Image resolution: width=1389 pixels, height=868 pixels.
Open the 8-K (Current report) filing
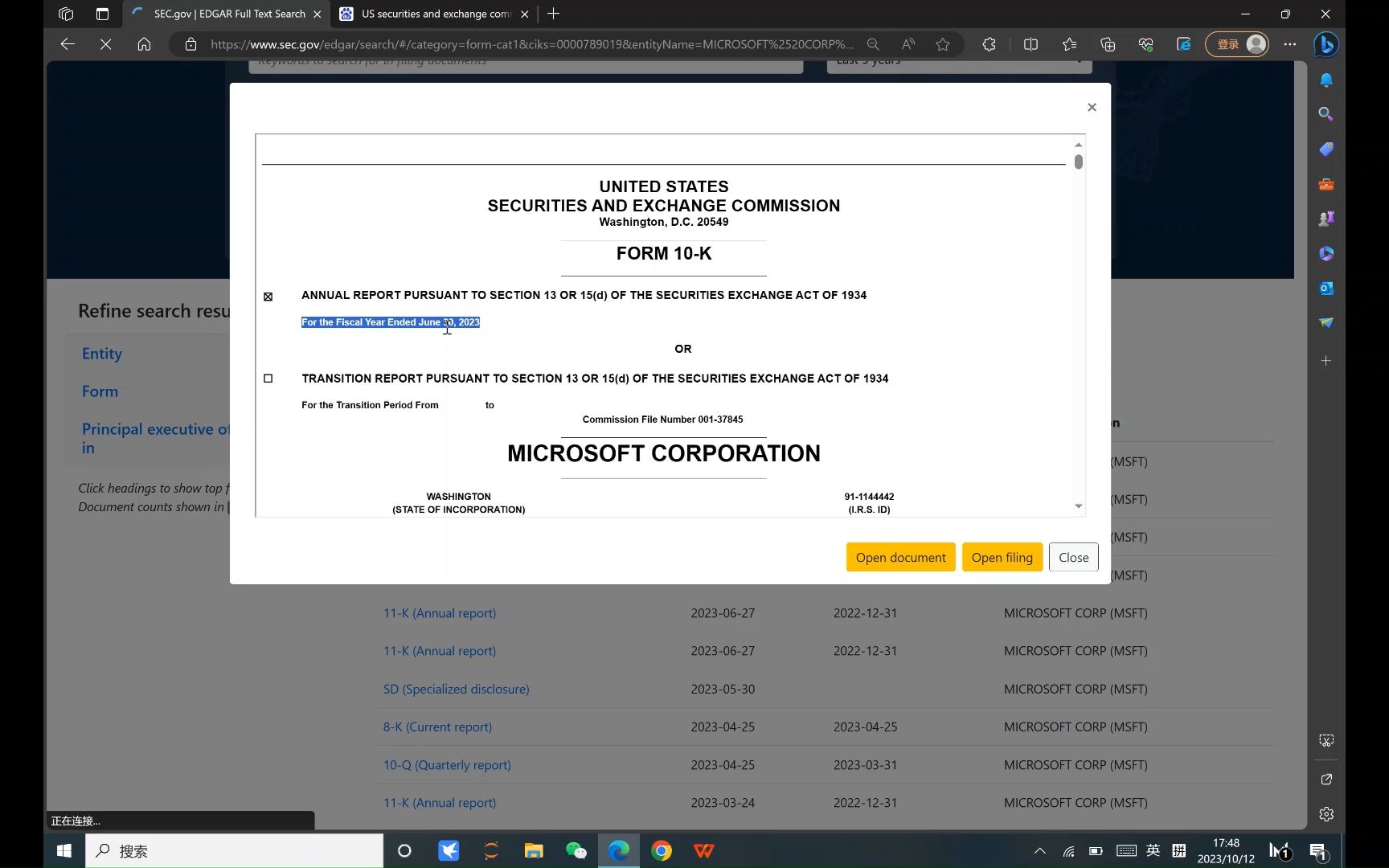click(437, 727)
